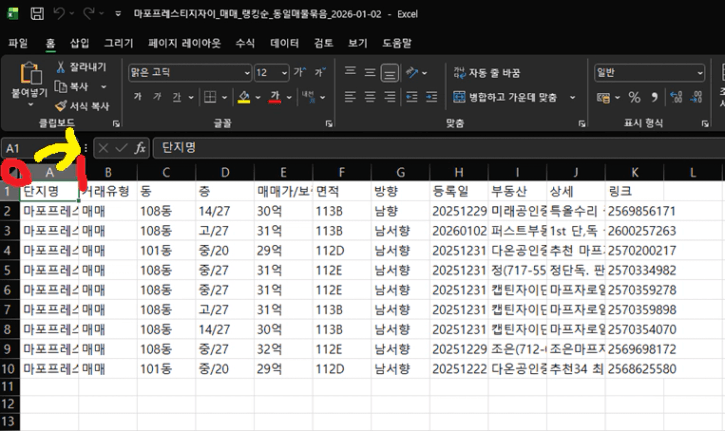Open the 데이터 ribbon tab
This screenshot has height=431, width=725.
tap(285, 43)
